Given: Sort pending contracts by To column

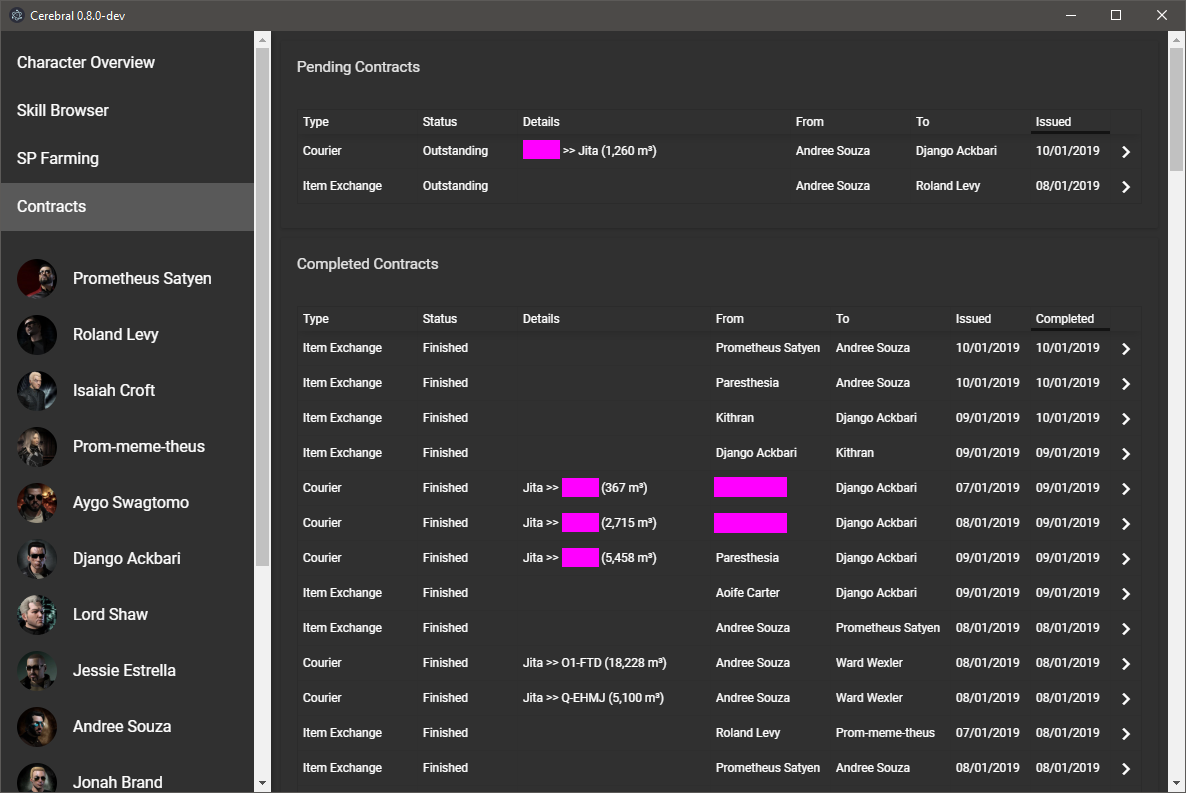Looking at the screenshot, I should pos(922,122).
